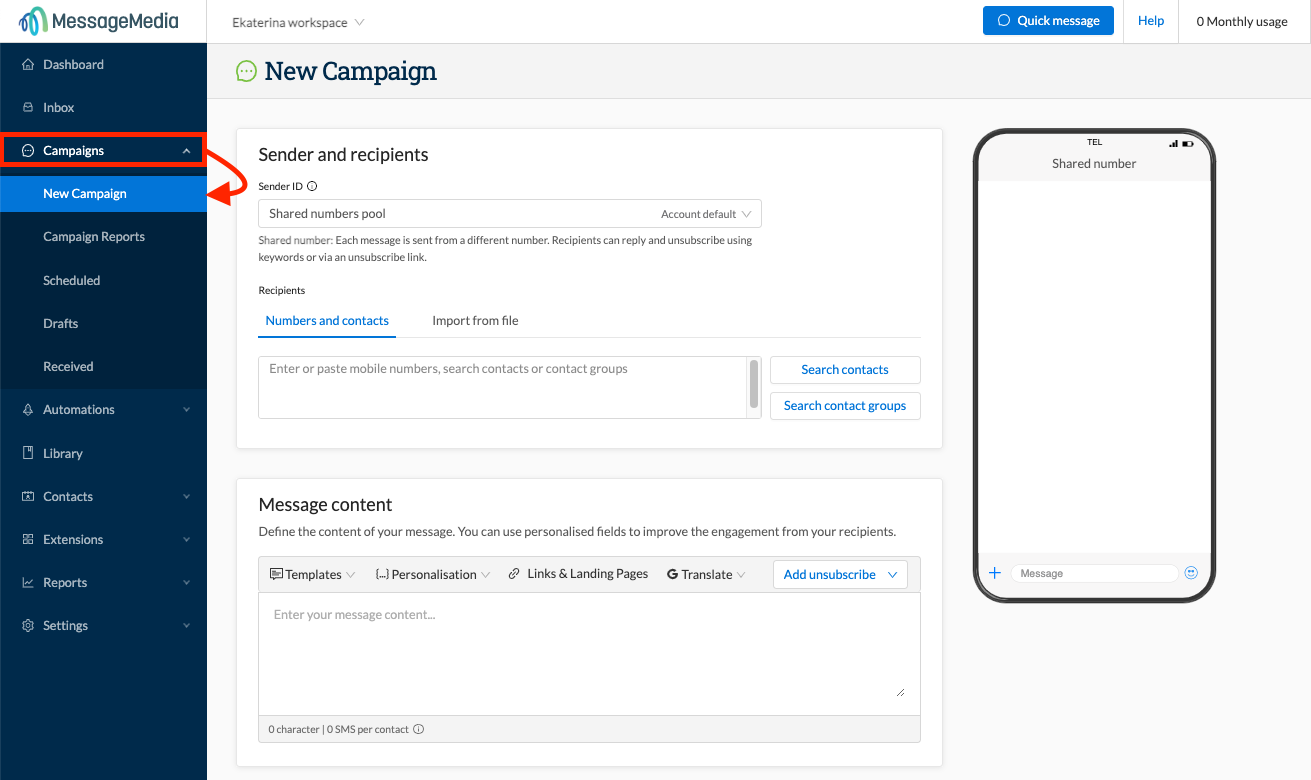
Task: Click the Search contacts button
Action: click(x=845, y=370)
